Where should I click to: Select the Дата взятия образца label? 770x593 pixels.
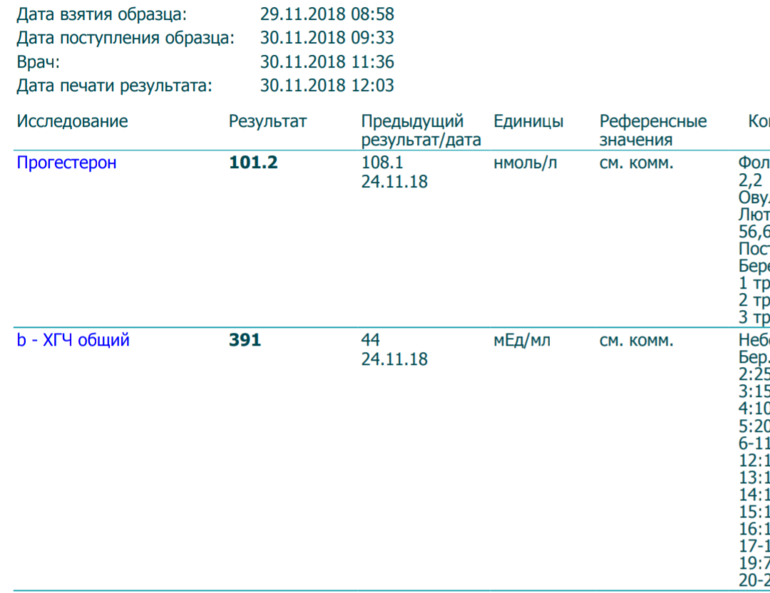point(101,15)
